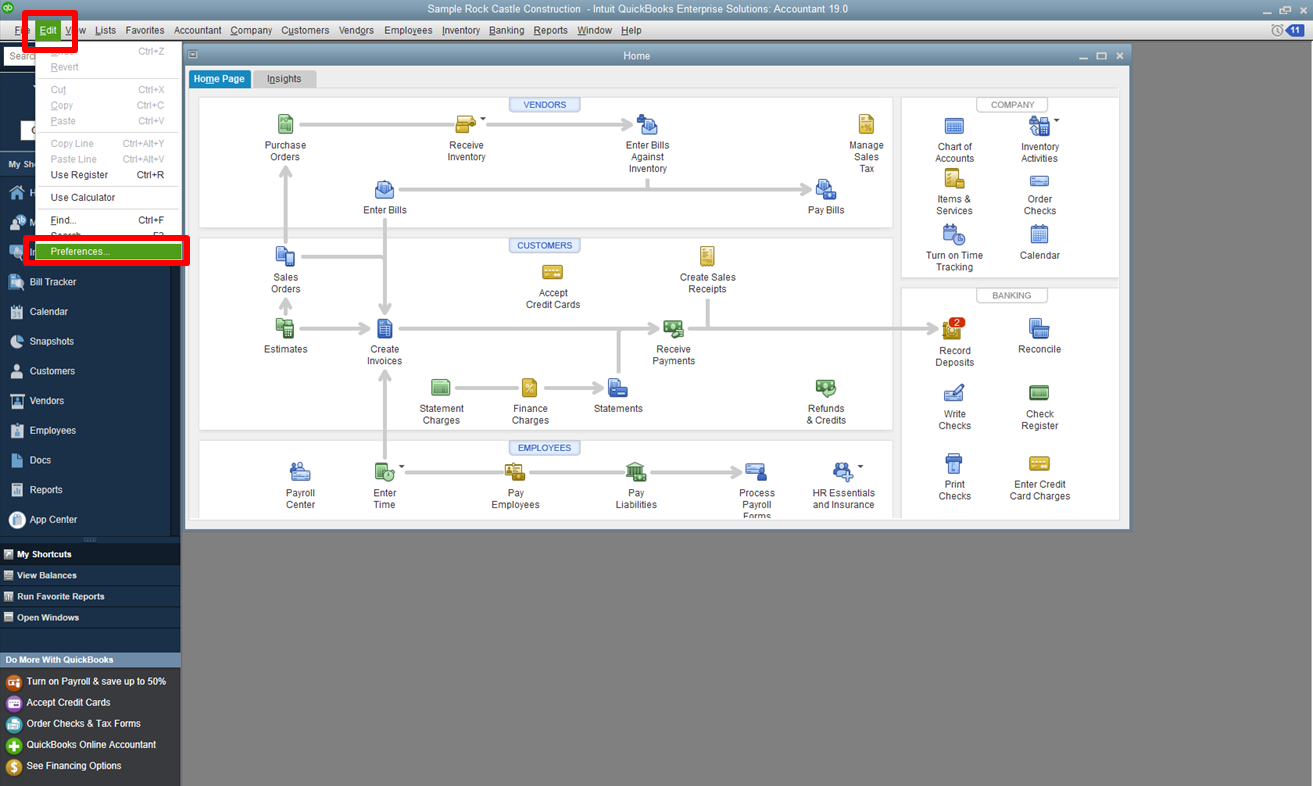
Task: Click the Check Register icon
Action: (1039, 393)
